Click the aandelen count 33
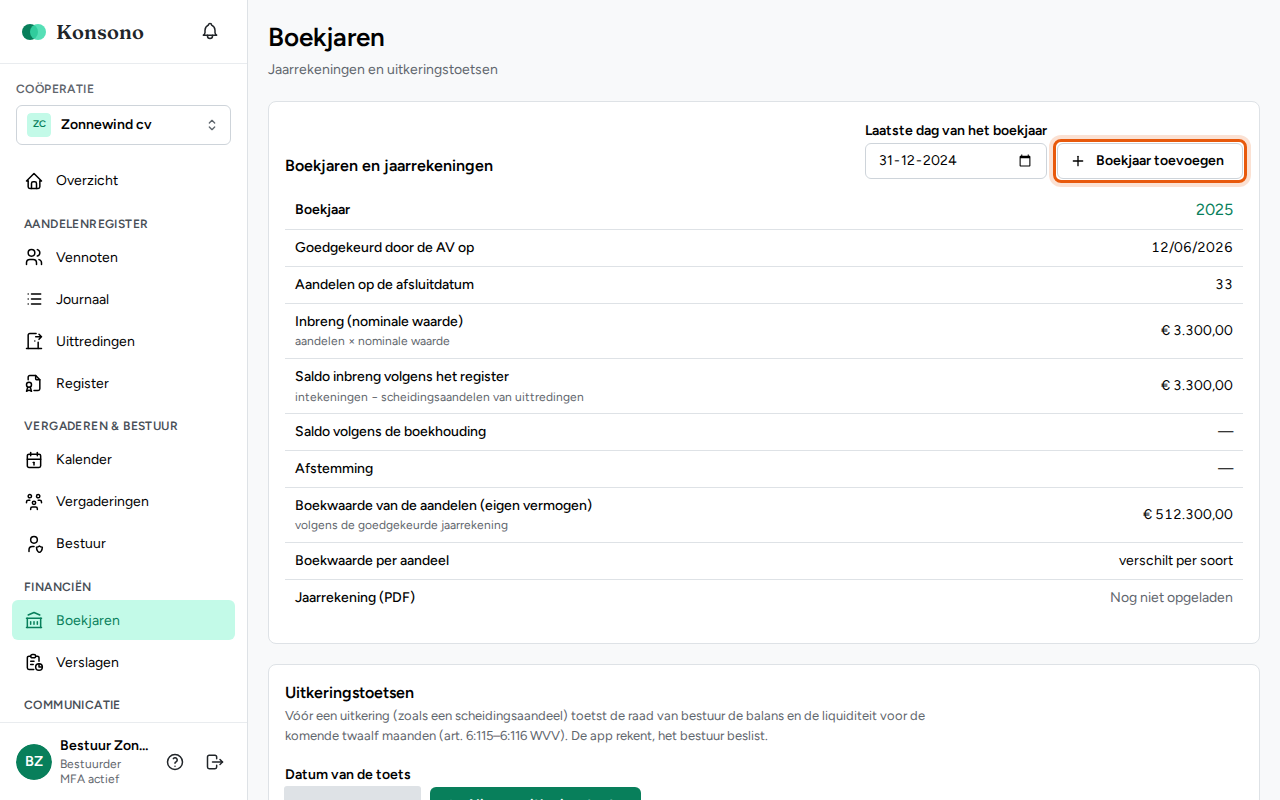Viewport: 1280px width, 800px height. (1224, 285)
